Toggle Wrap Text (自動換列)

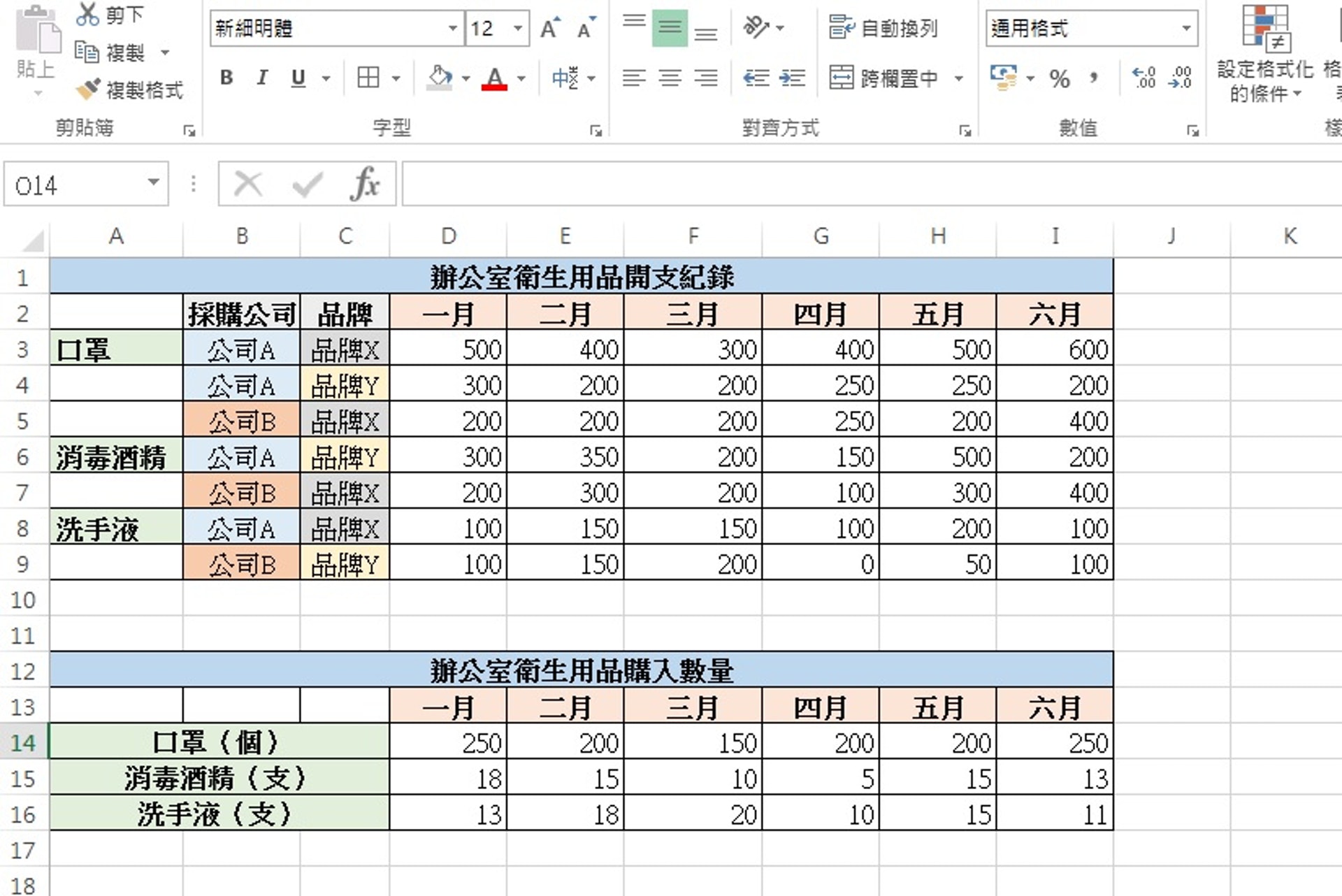[883, 28]
